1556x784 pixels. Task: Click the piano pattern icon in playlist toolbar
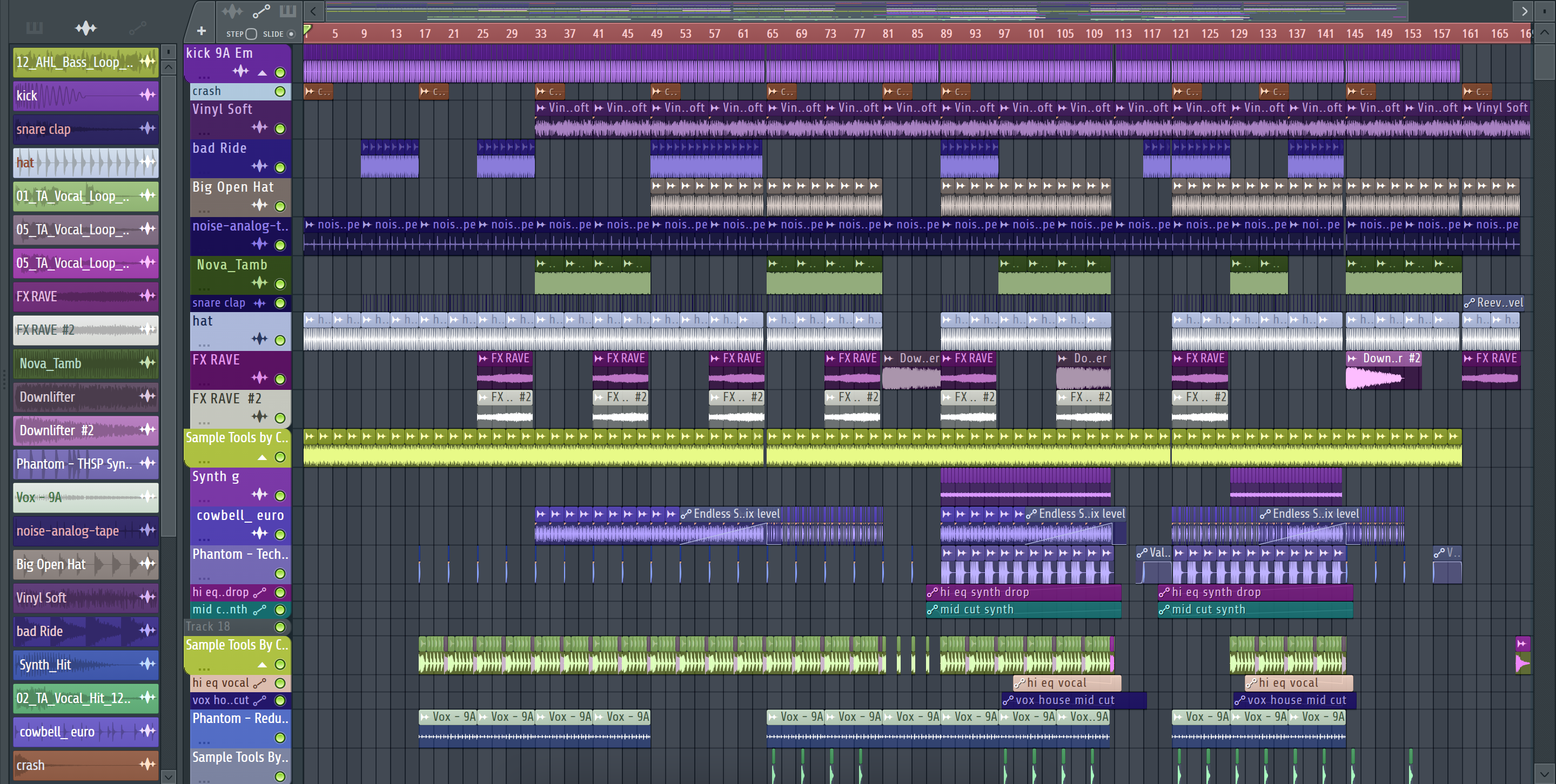(x=287, y=11)
